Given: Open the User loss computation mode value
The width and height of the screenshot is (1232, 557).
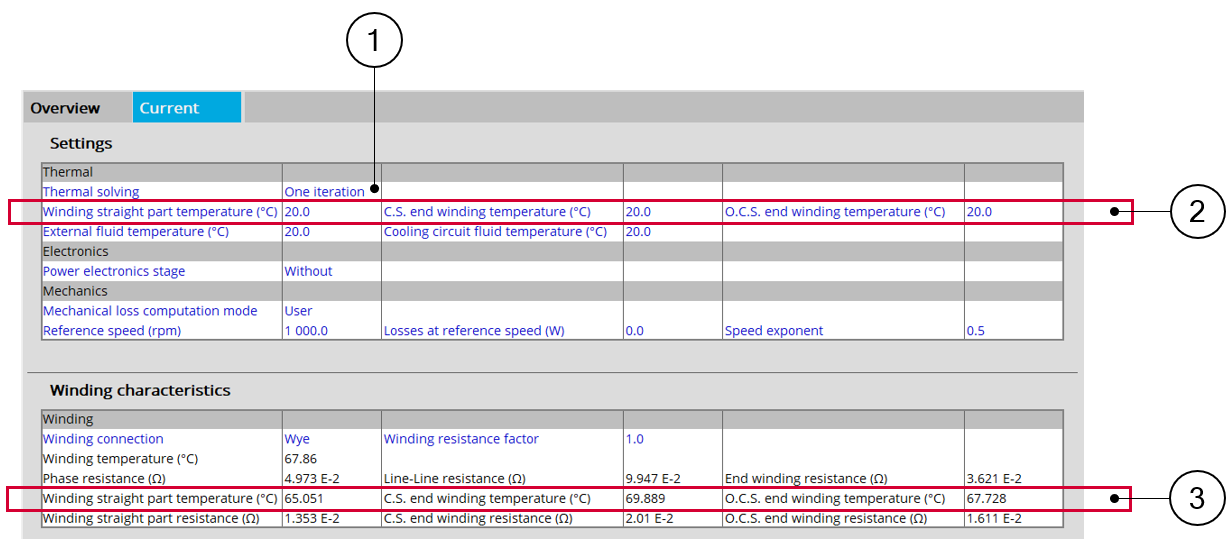Looking at the screenshot, I should pos(298,311).
